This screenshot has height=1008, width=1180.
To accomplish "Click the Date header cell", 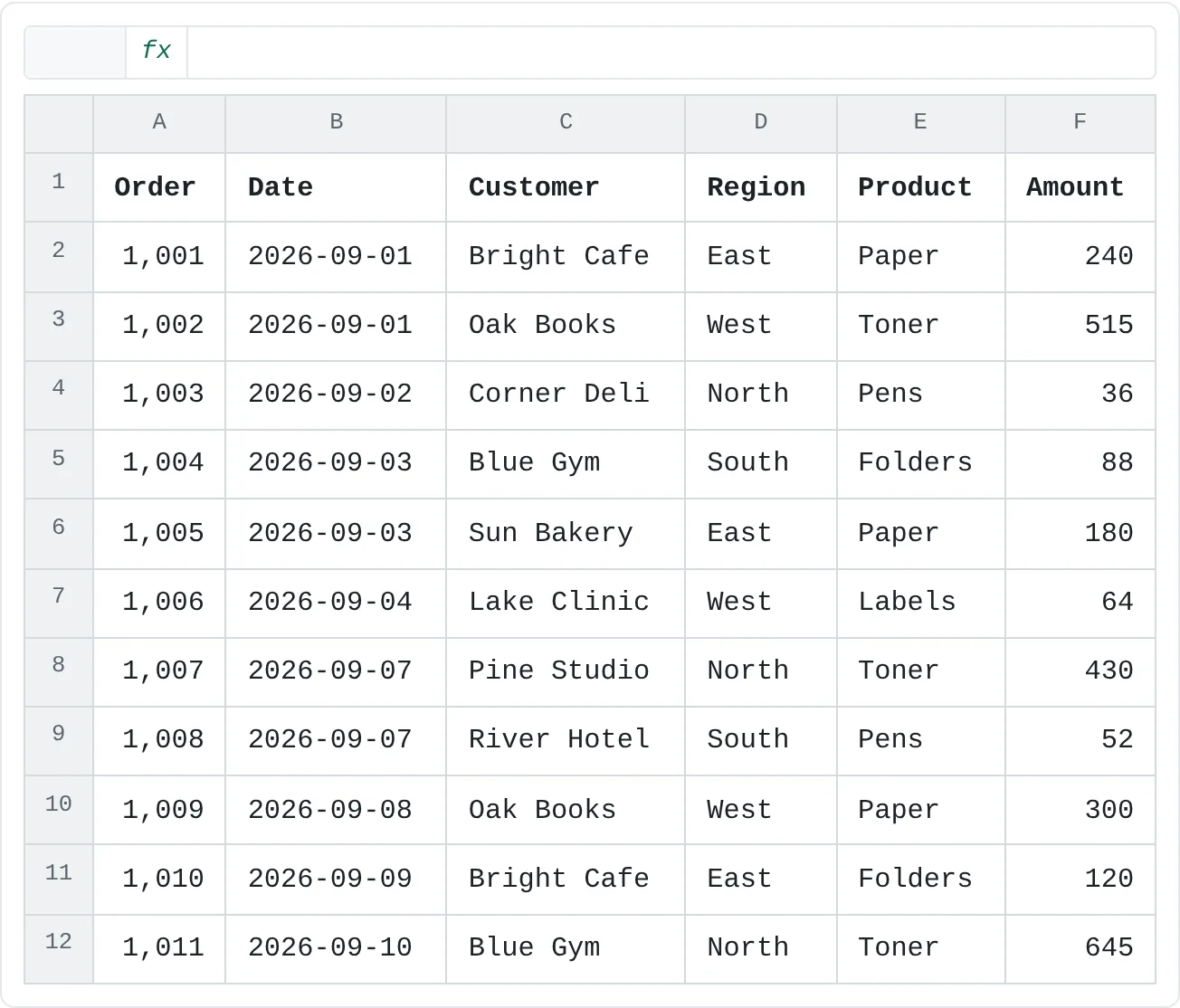I will (x=336, y=187).
